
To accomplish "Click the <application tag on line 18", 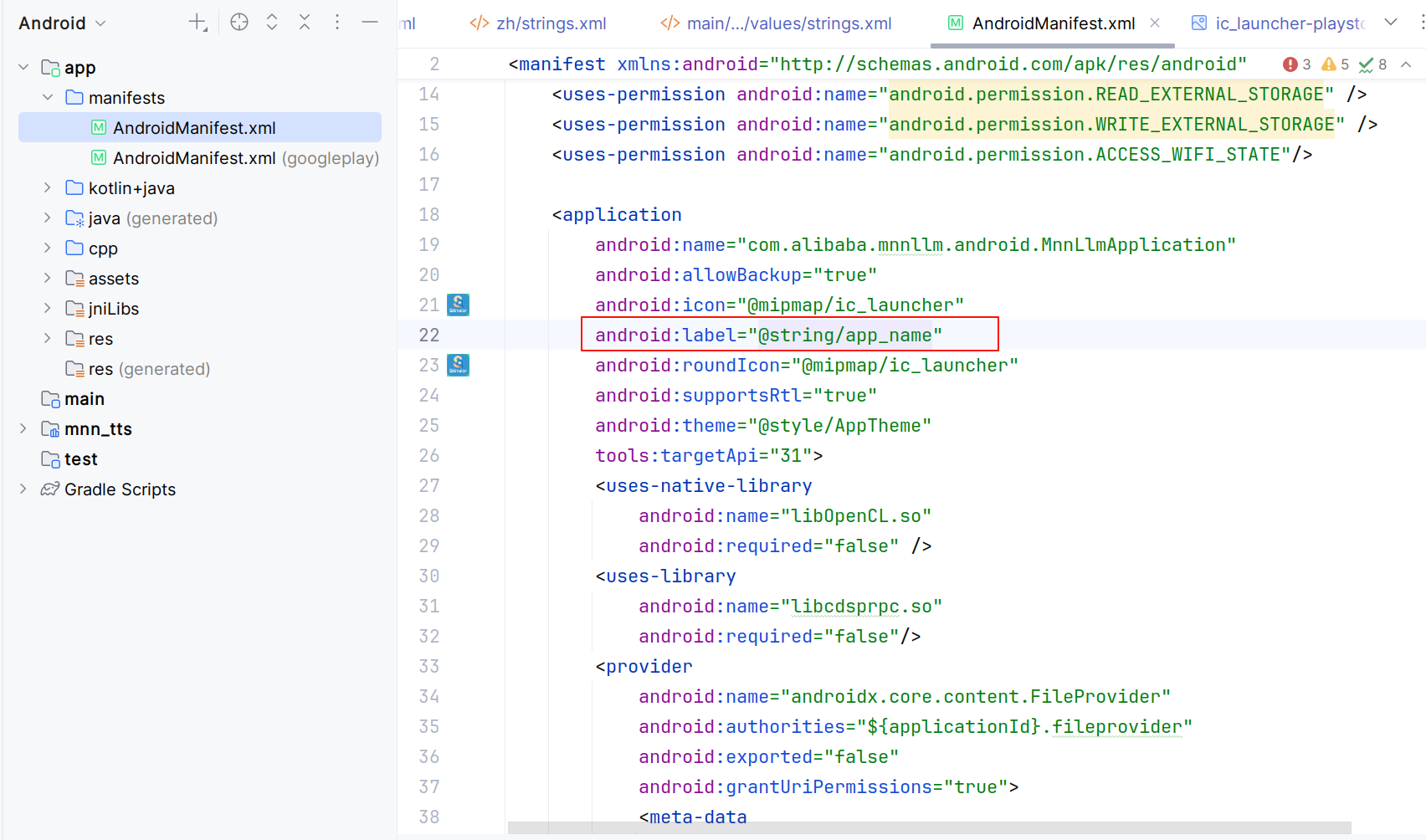I will 617,214.
